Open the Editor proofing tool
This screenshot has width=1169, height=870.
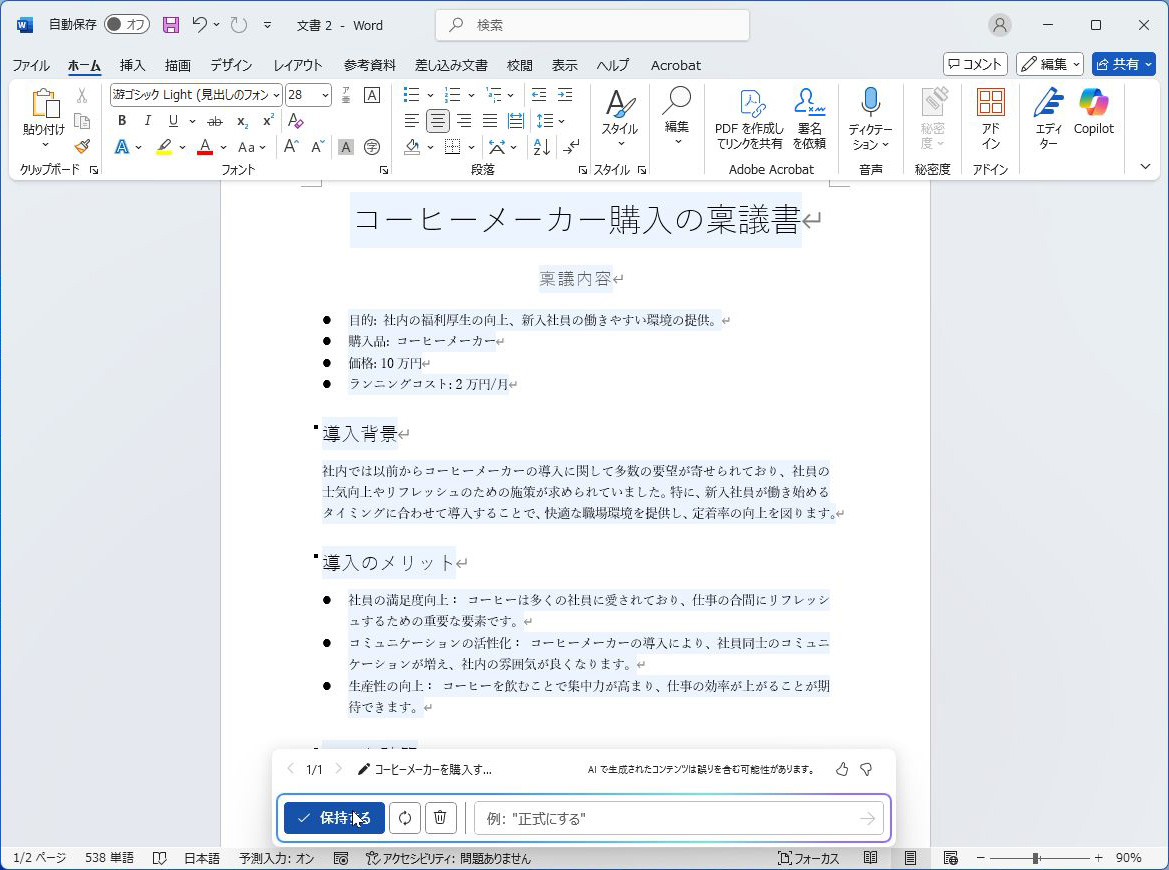tap(1048, 118)
